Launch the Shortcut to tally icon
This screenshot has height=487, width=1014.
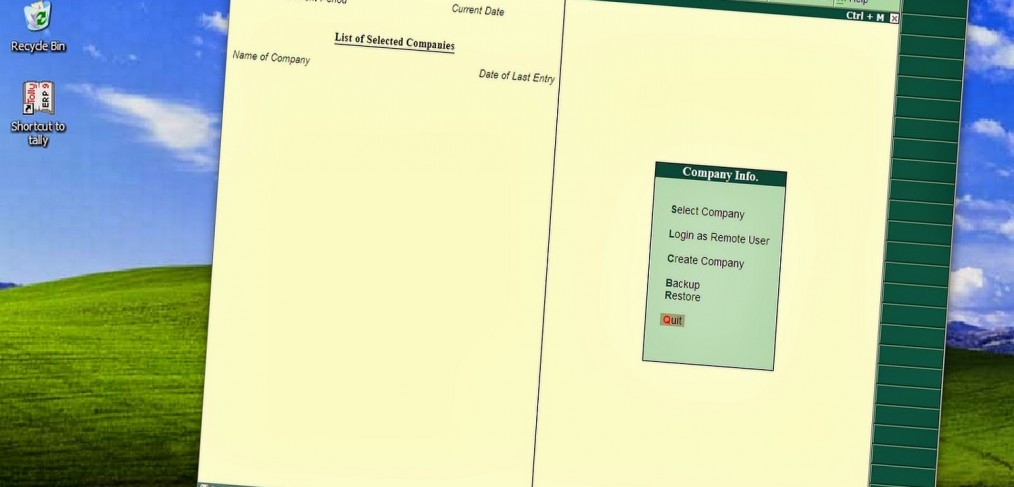(x=38, y=114)
